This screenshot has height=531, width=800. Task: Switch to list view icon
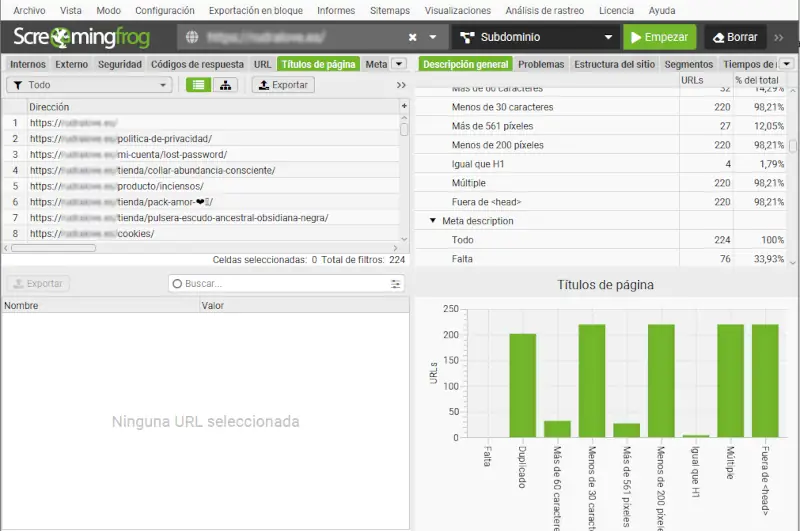198,85
